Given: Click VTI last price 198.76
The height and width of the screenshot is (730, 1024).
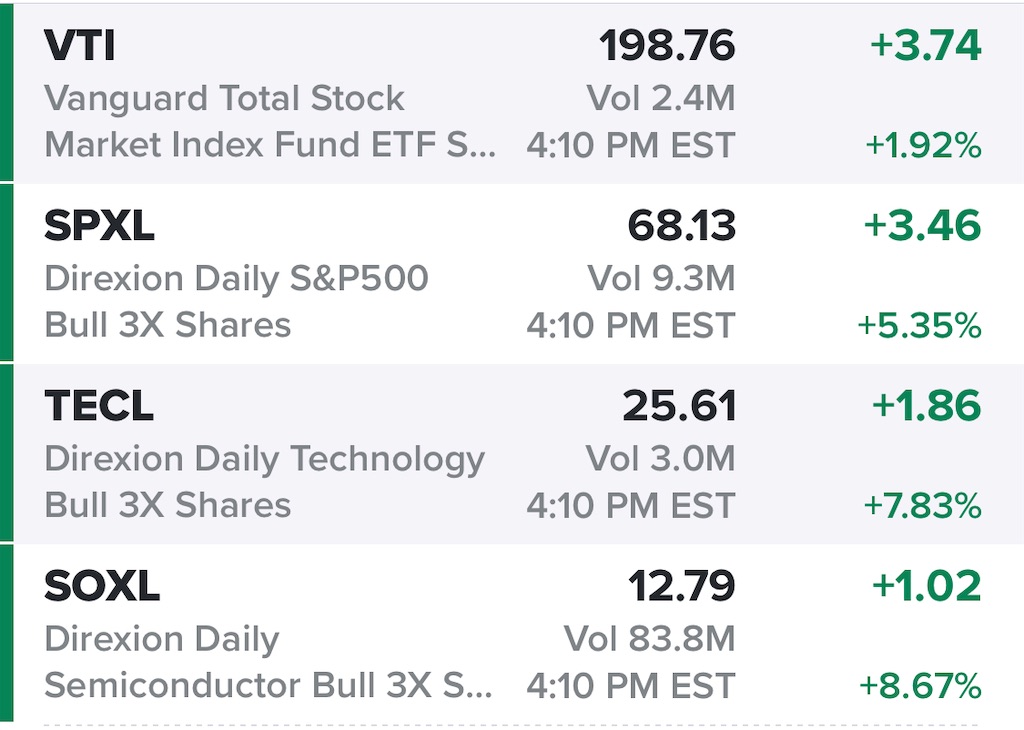Looking at the screenshot, I should coord(667,46).
